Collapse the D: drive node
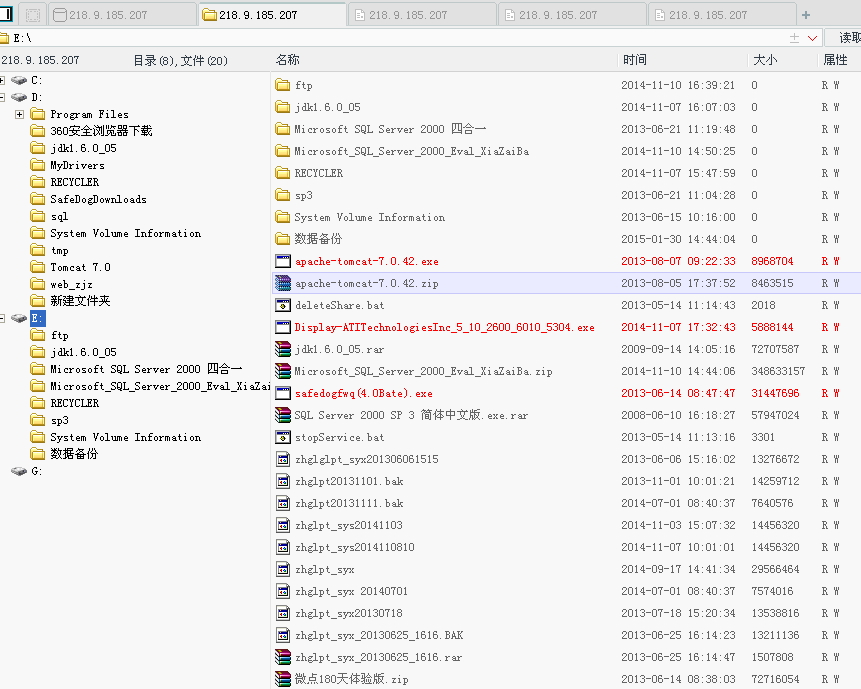The image size is (861, 689). pos(2,97)
